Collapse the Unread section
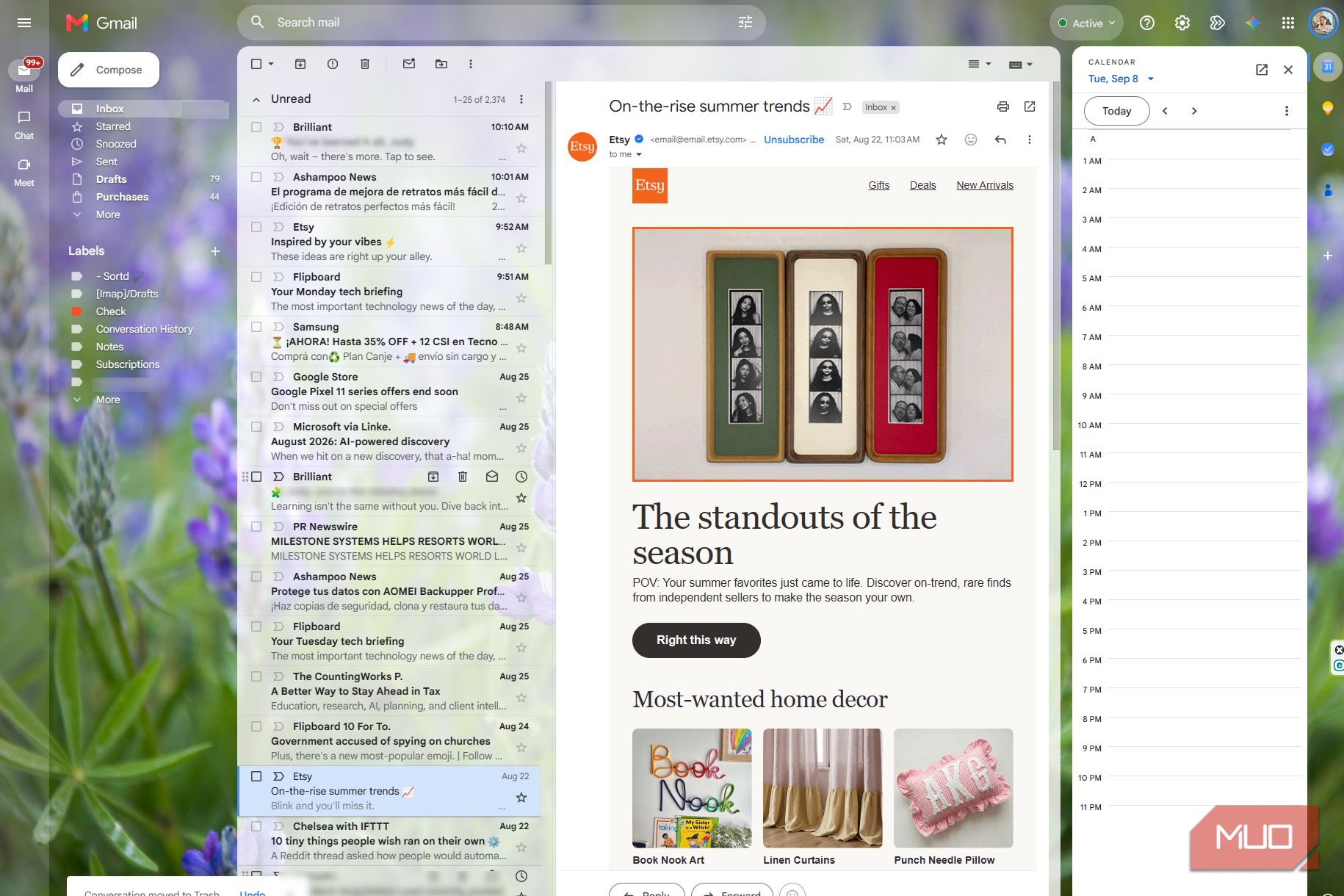Viewport: 1344px width, 896px height. 256,99
